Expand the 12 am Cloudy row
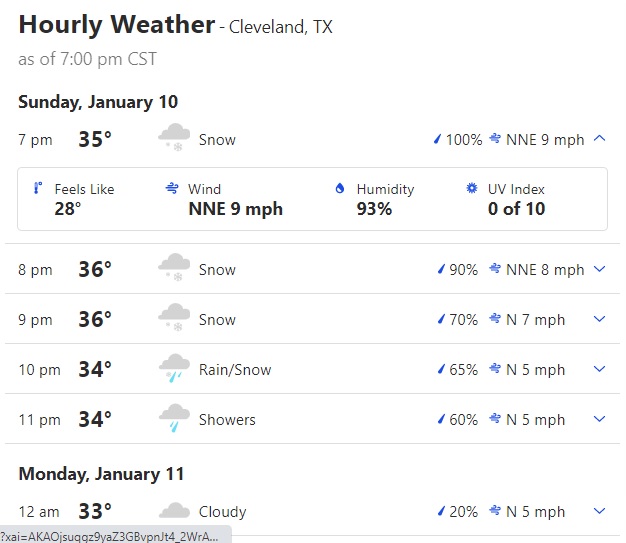 599,510
